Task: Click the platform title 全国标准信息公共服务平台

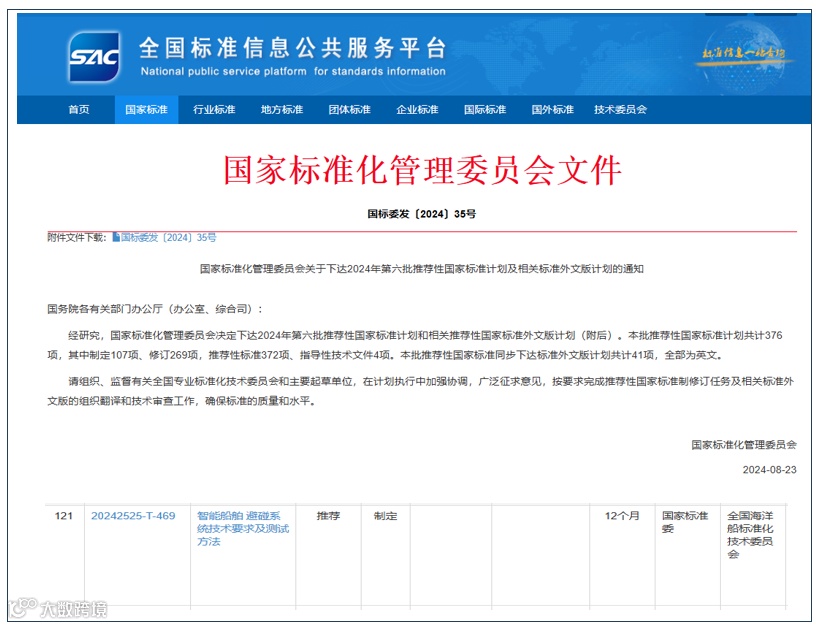Action: (x=292, y=48)
